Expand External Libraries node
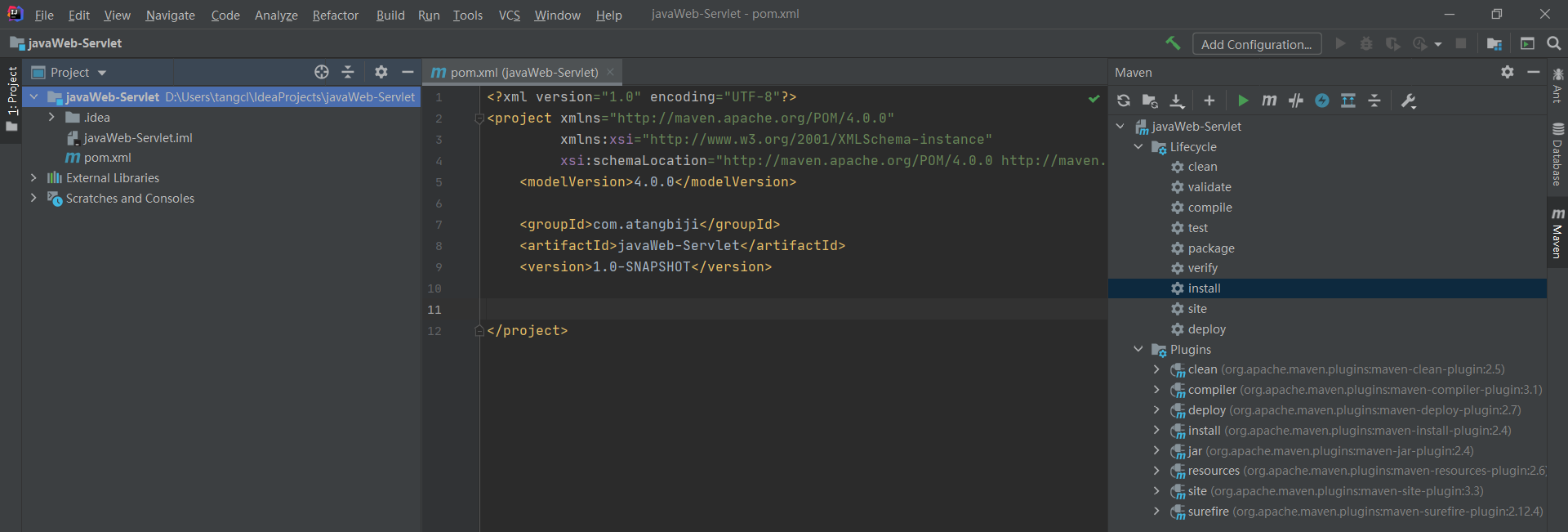 coord(33,178)
